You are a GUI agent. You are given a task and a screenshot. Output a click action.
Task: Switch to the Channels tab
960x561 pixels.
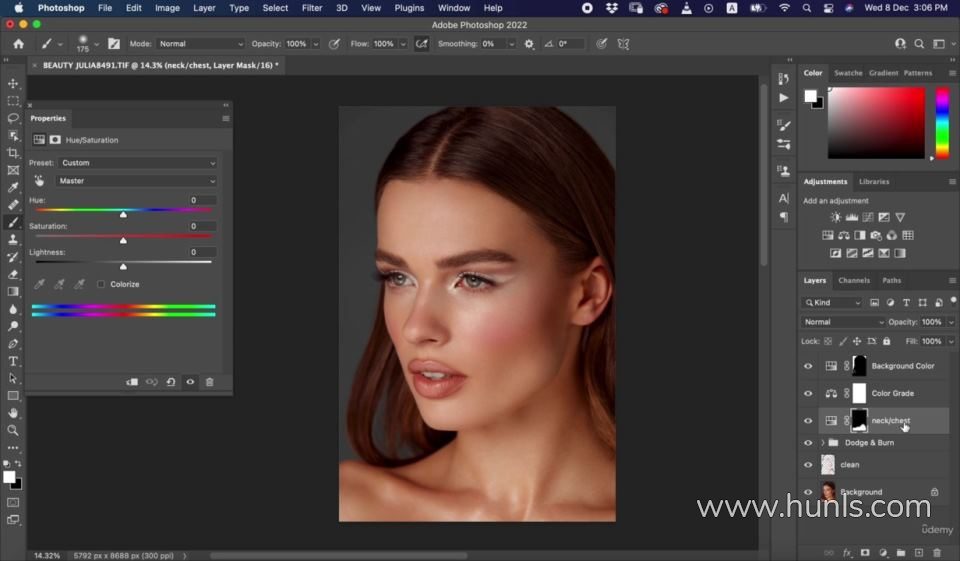coord(853,281)
